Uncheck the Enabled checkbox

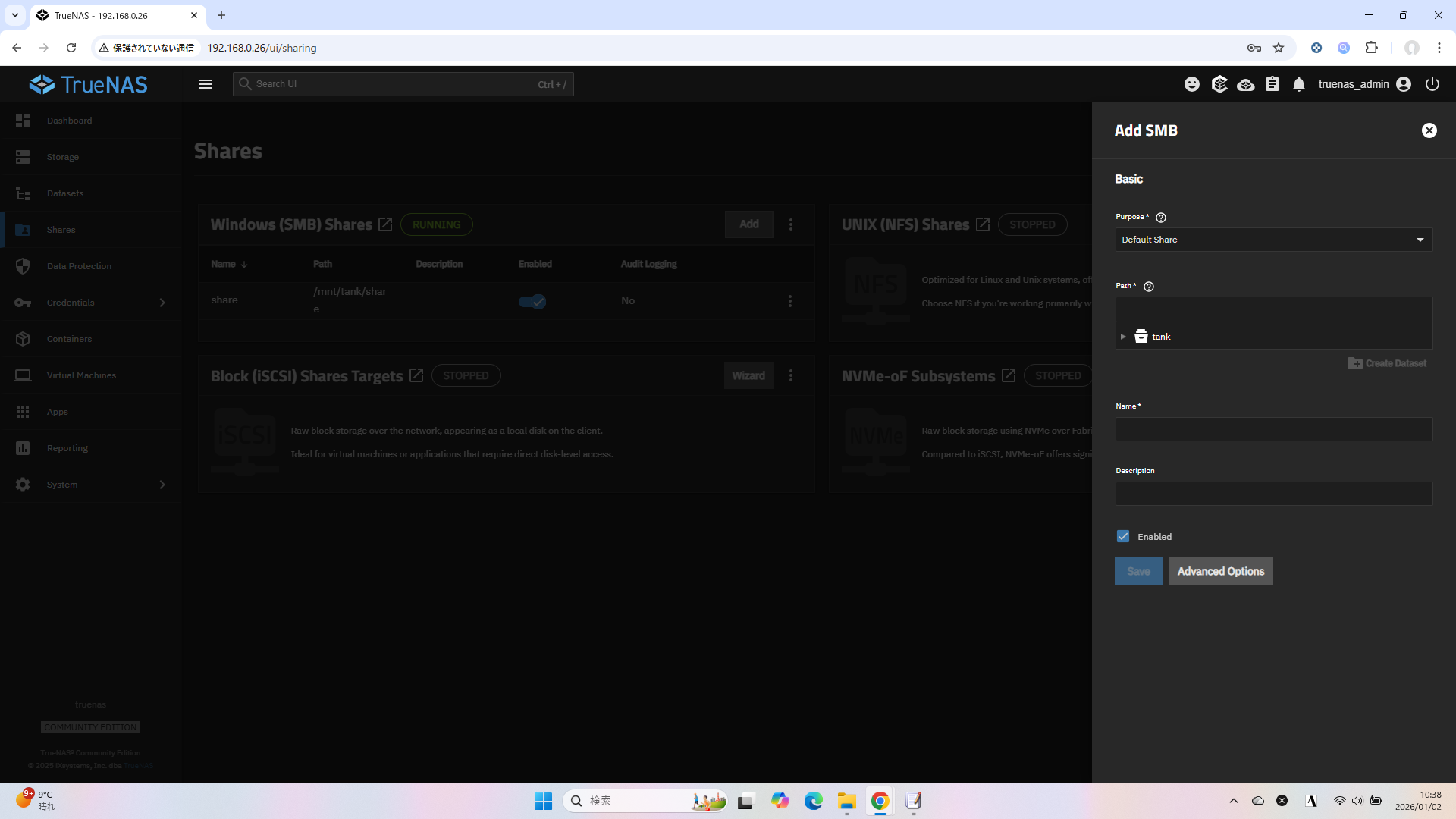pos(1123,536)
